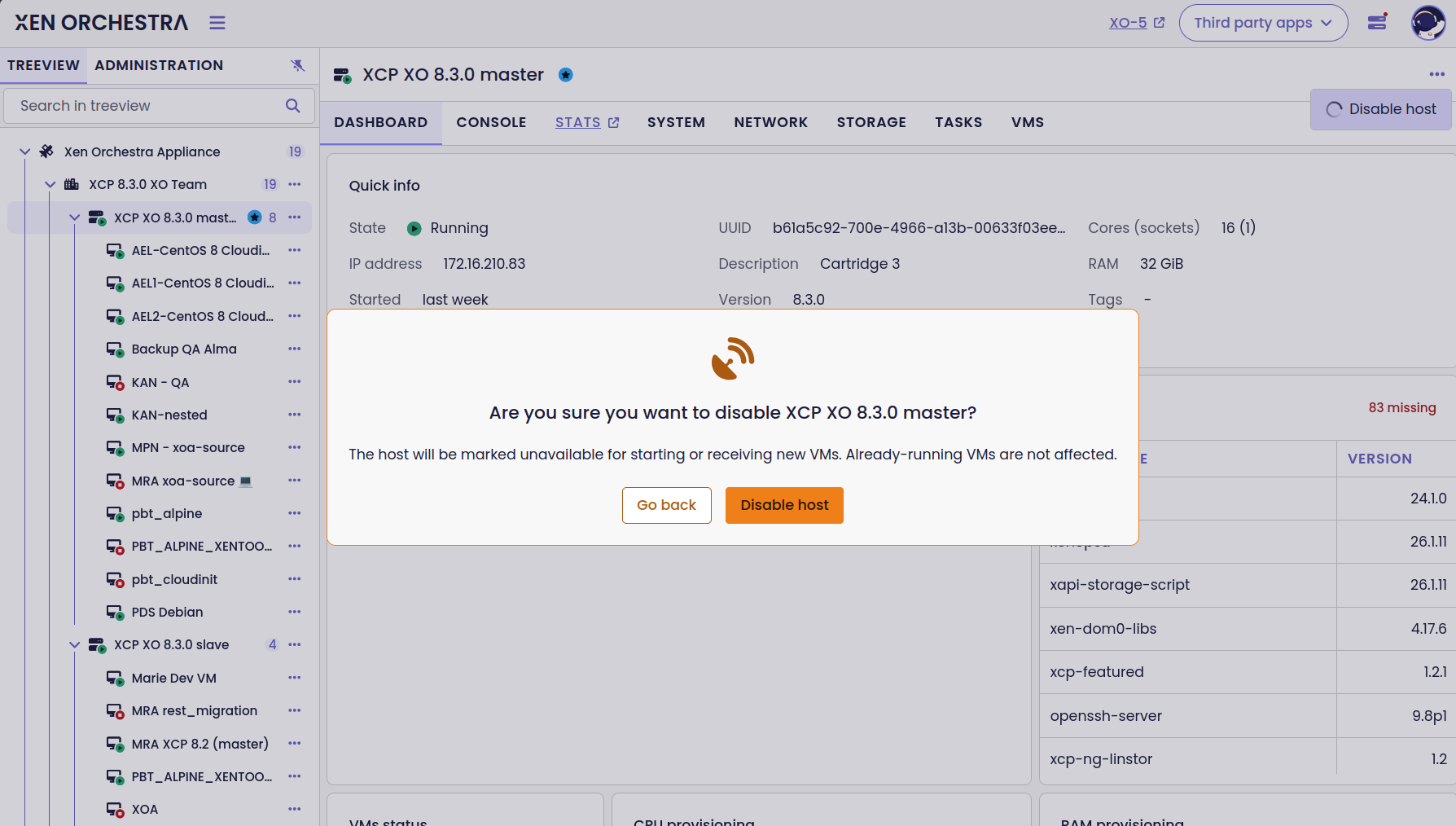
Task: Open the Storage tab
Action: [871, 122]
